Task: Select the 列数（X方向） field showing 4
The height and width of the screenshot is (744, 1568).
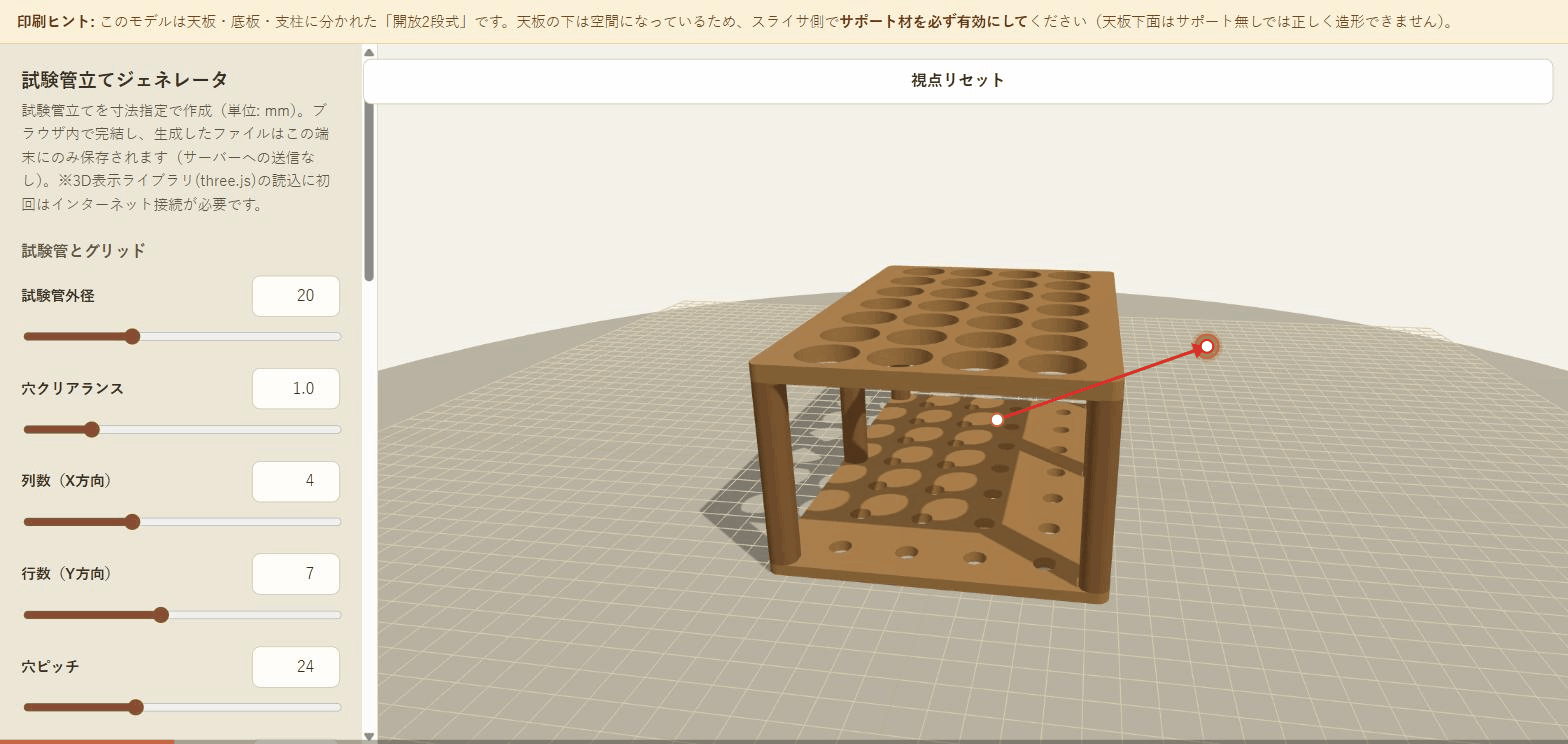Action: click(x=296, y=481)
